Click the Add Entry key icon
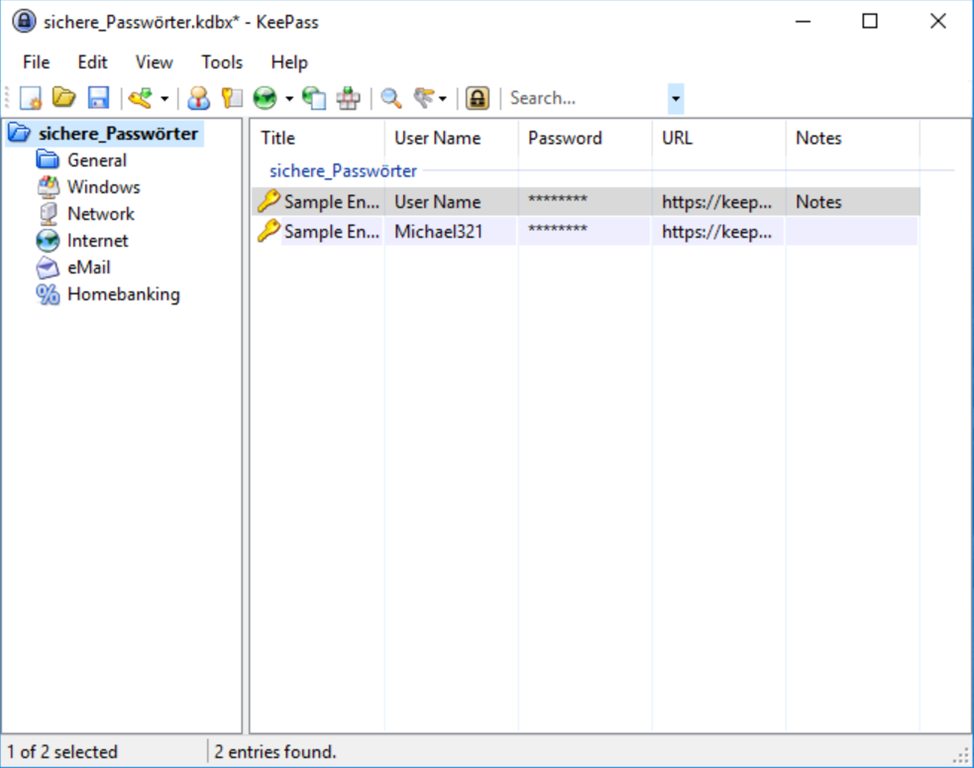Screen dimensions: 974x768 141,98
